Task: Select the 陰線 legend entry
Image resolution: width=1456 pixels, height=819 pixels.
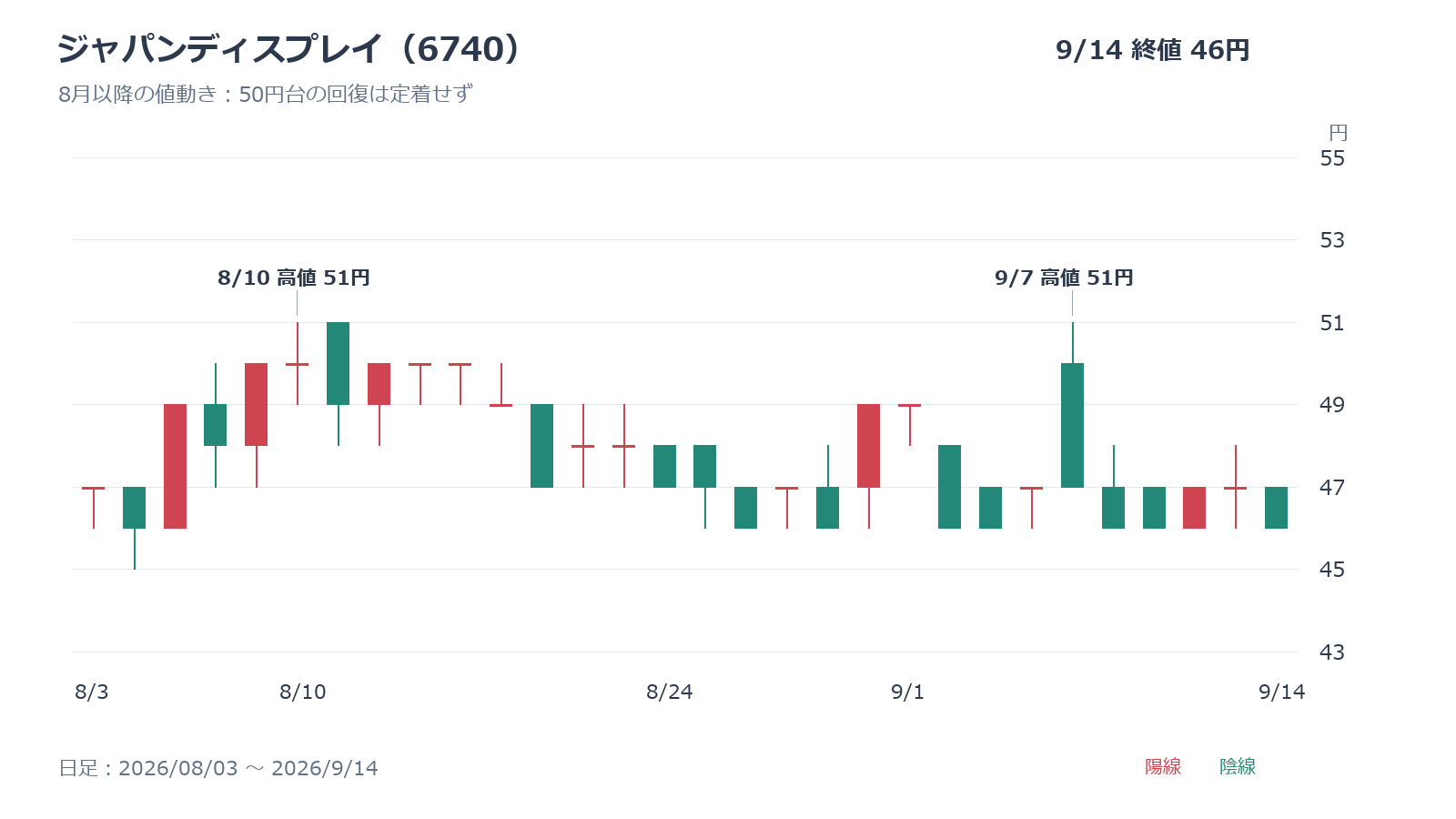Action: coord(1238,766)
